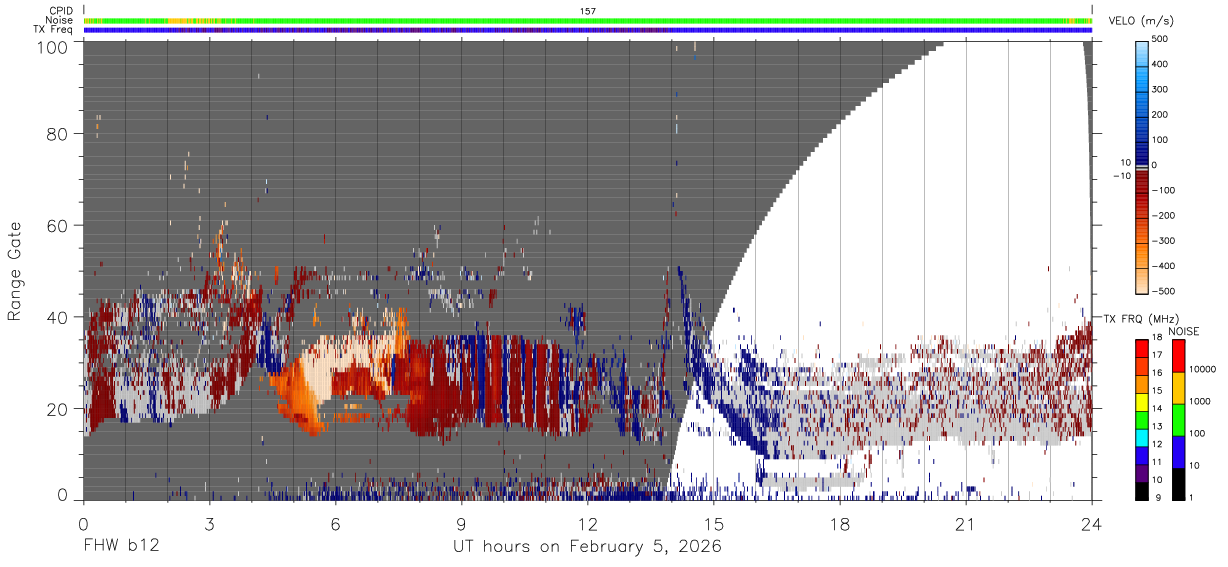1228x567 pixels.
Task: Click the 'TX Freq' row label
Action: [54, 29]
